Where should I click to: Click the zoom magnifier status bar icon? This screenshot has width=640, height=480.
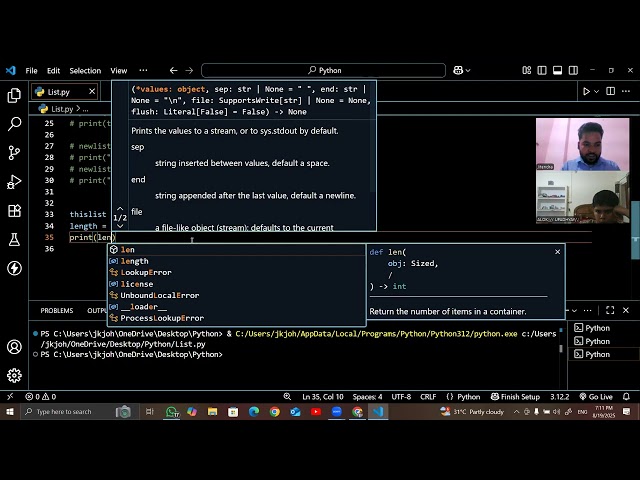tap(287, 397)
